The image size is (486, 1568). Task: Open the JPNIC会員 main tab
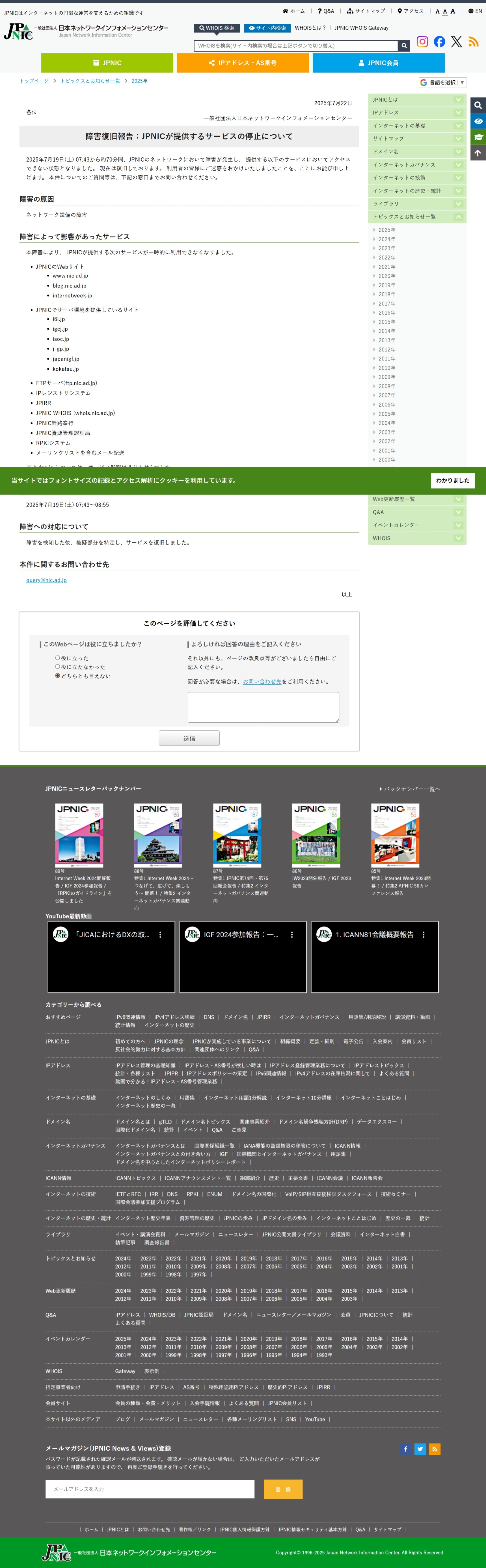[x=378, y=63]
